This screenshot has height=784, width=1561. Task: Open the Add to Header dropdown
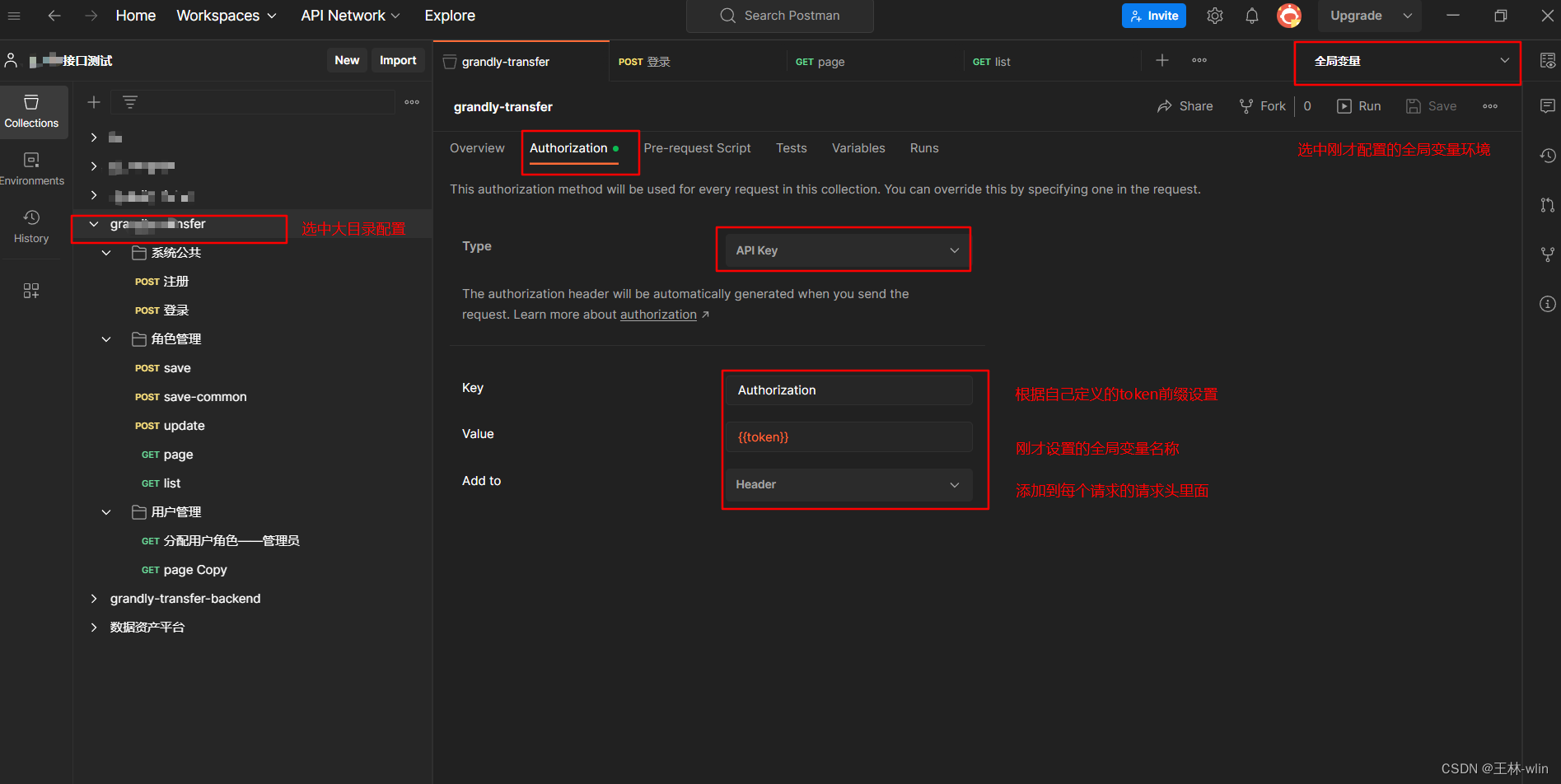(x=848, y=484)
